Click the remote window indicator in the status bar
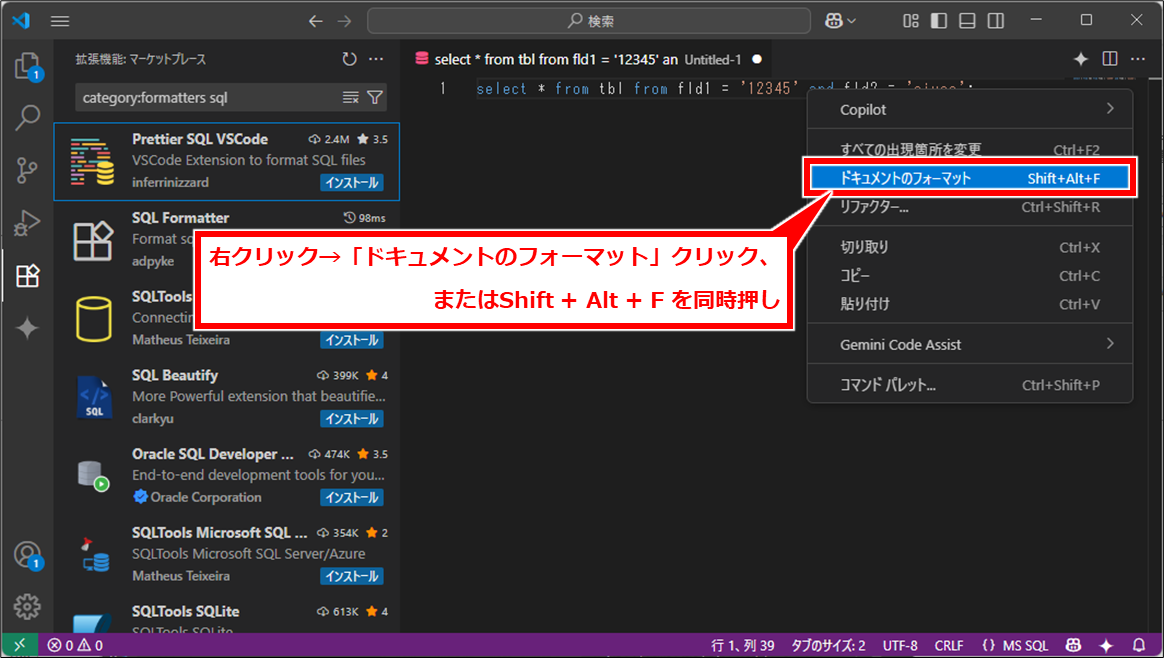Image resolution: width=1164 pixels, height=658 pixels. click(x=19, y=645)
